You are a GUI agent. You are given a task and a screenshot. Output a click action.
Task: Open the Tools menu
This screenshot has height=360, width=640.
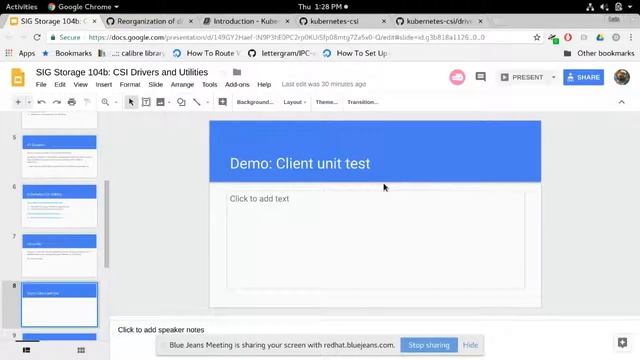pyautogui.click(x=209, y=84)
